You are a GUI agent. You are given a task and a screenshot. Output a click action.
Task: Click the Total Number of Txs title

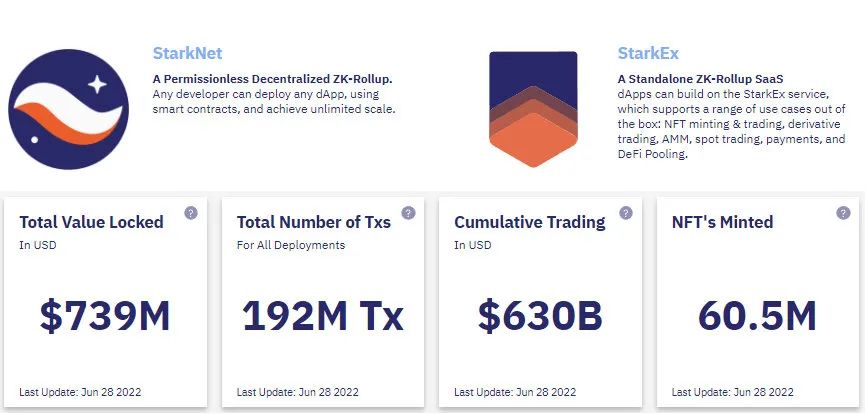pos(314,222)
